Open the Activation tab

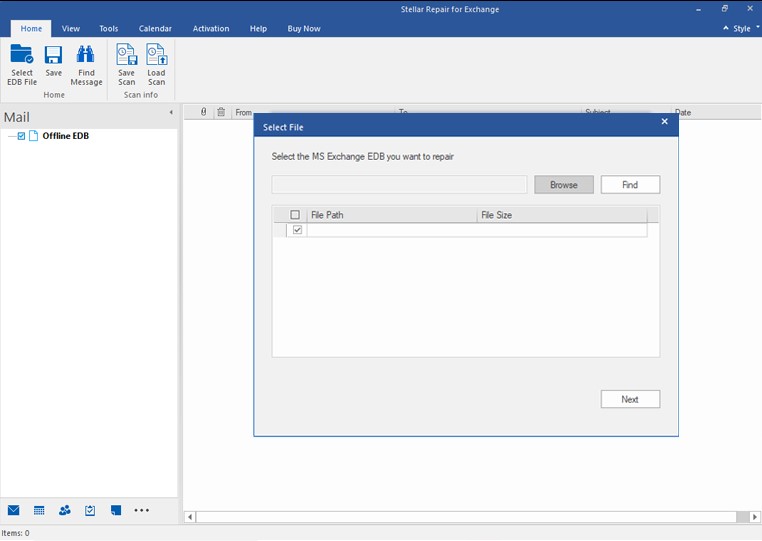pos(211,29)
